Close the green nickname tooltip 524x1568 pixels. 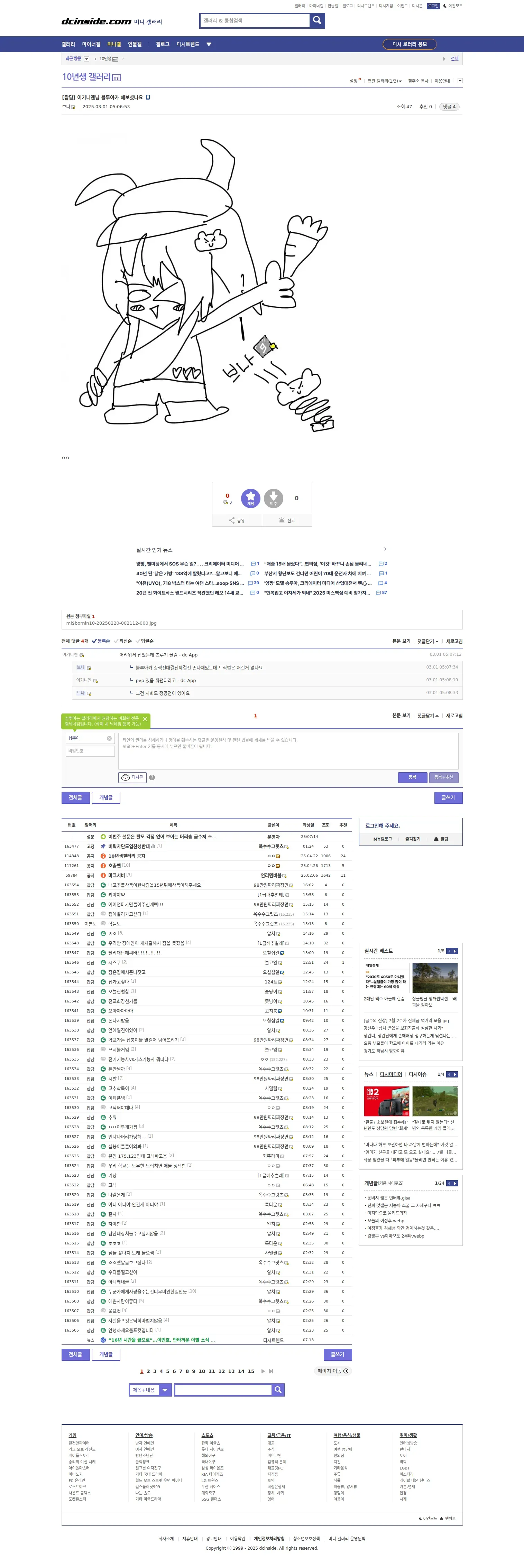pyautogui.click(x=145, y=719)
